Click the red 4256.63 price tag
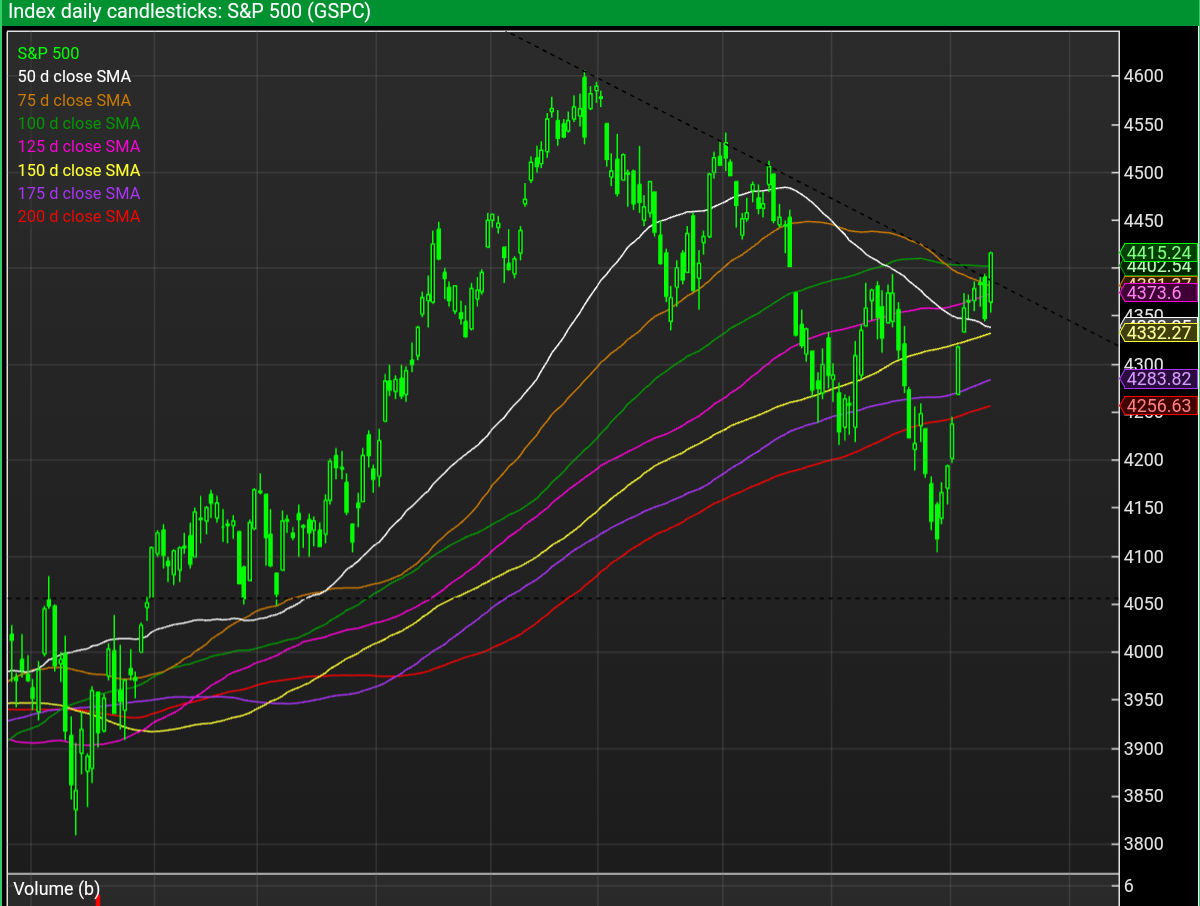This screenshot has width=1200, height=906. tap(1158, 405)
